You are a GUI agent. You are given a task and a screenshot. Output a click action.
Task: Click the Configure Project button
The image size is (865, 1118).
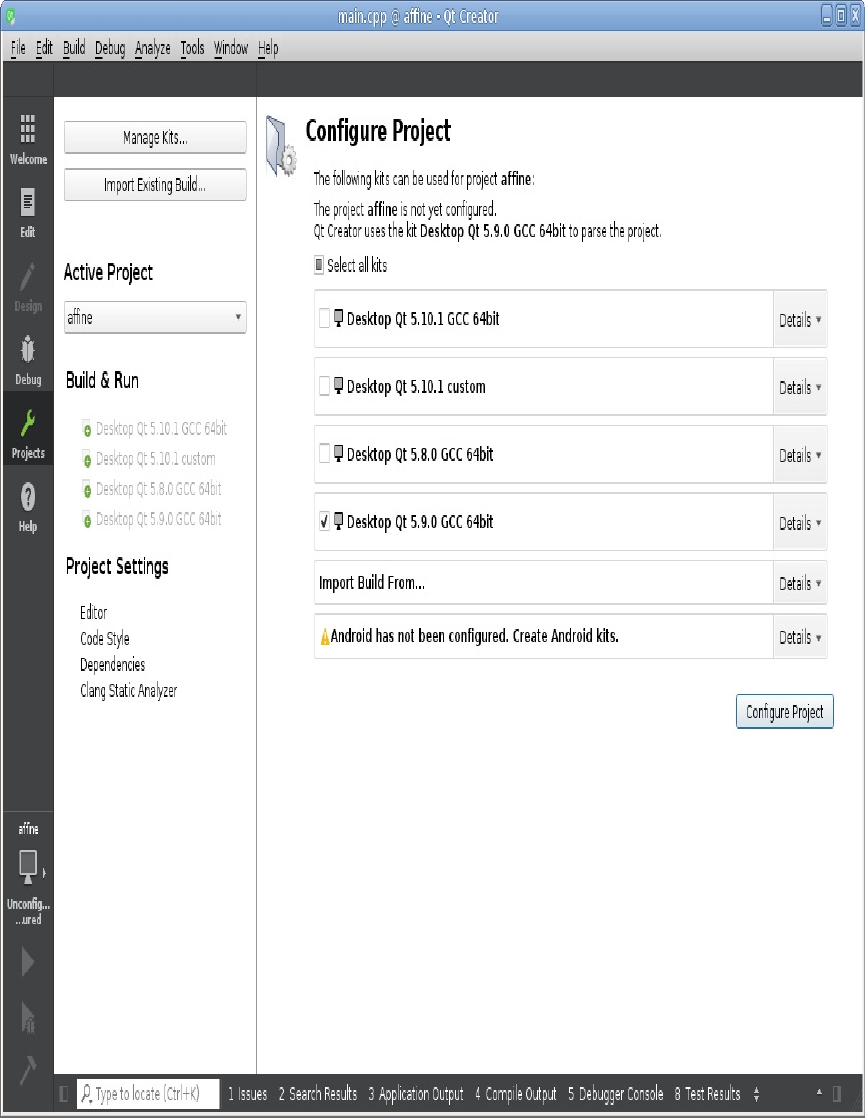point(784,712)
